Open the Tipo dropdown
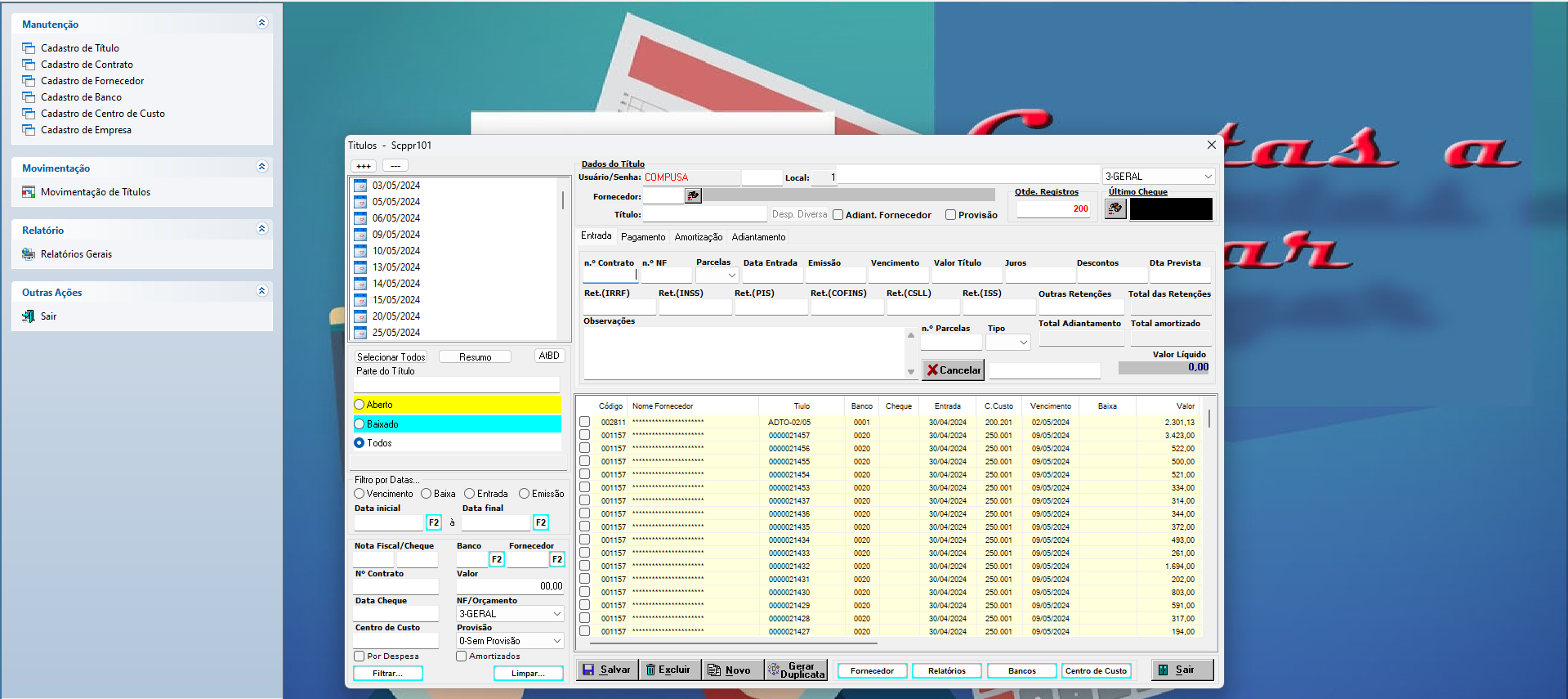Image resolution: width=1568 pixels, height=699 pixels. [x=1008, y=343]
